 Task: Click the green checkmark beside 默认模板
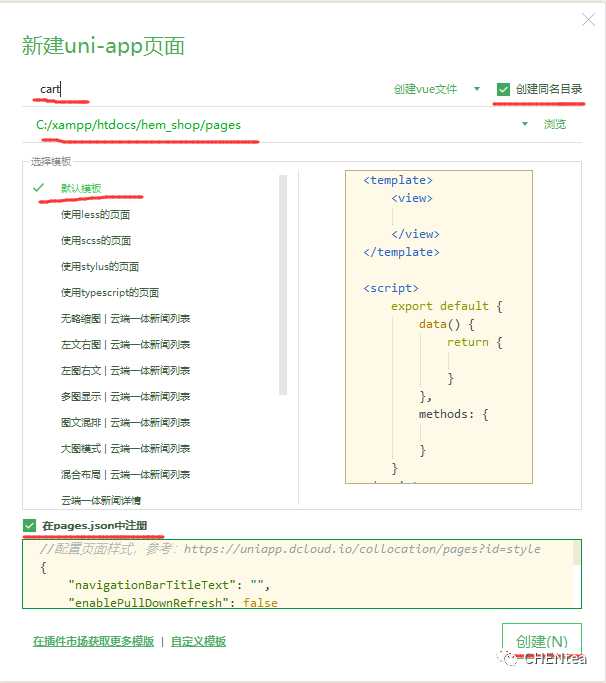coord(38,188)
